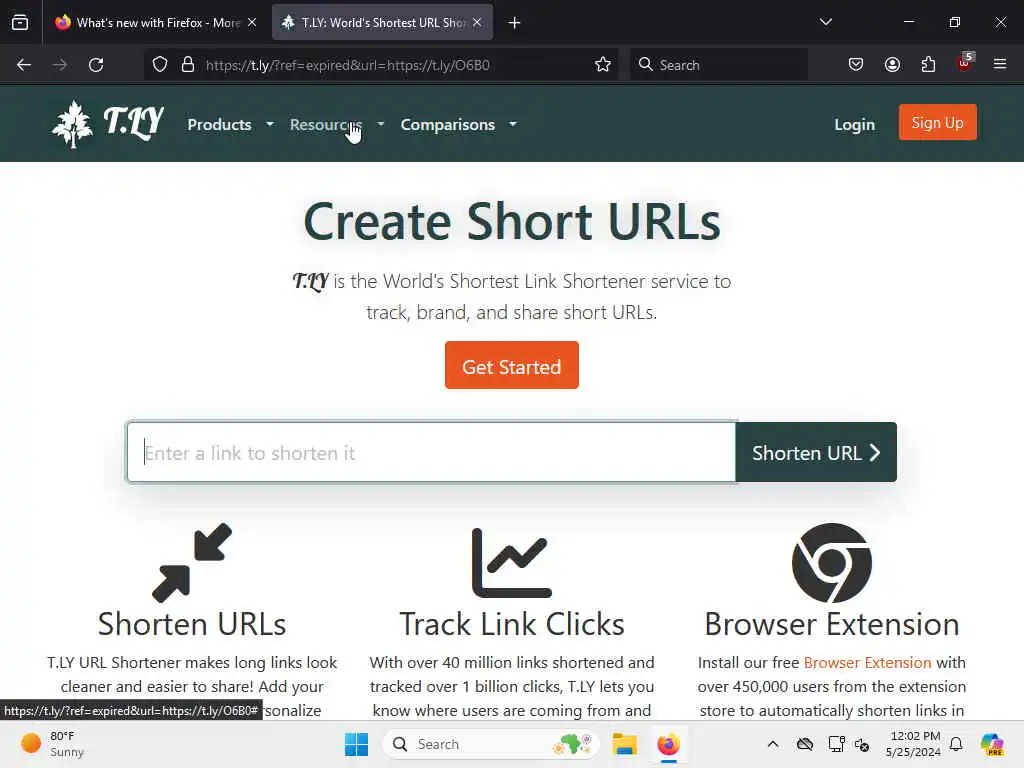
Task: Click the Shorten URLs arrows icon
Action: pyautogui.click(x=192, y=562)
